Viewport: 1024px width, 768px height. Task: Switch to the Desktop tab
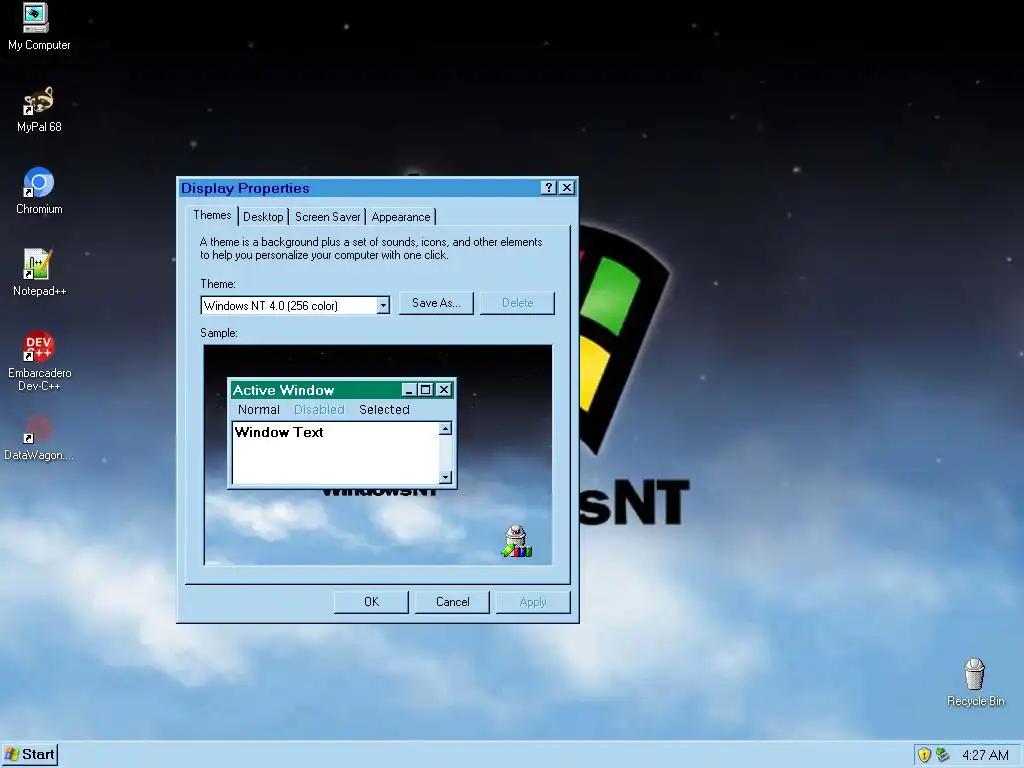(x=263, y=217)
